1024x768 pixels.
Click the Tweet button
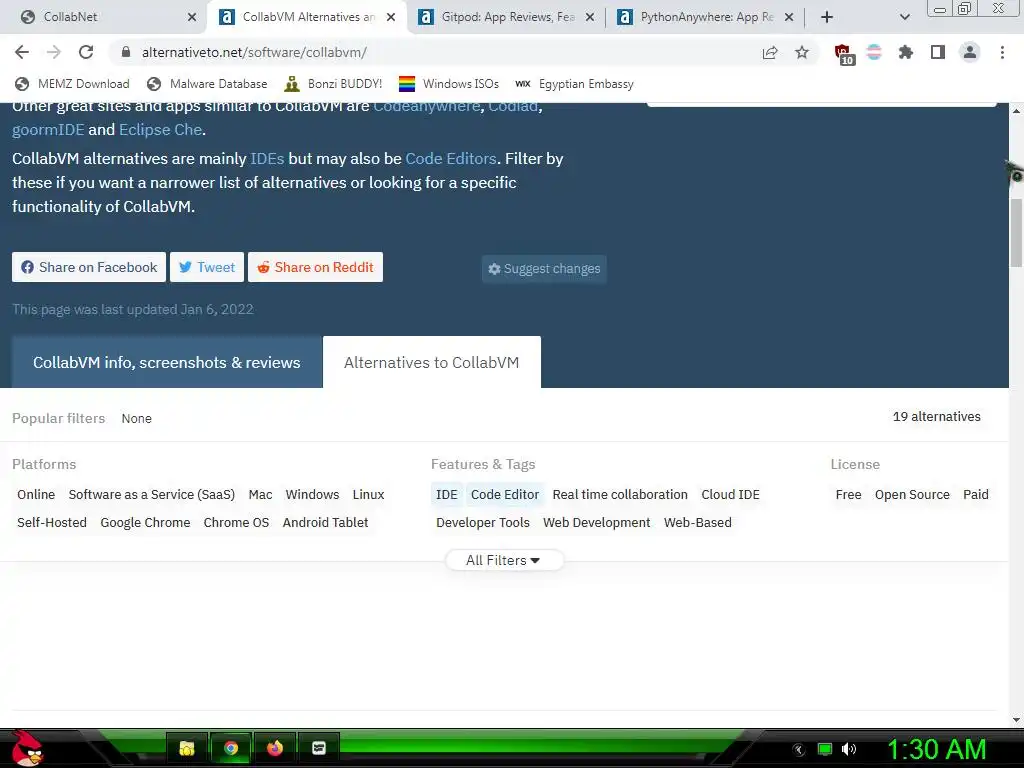pyautogui.click(x=207, y=267)
